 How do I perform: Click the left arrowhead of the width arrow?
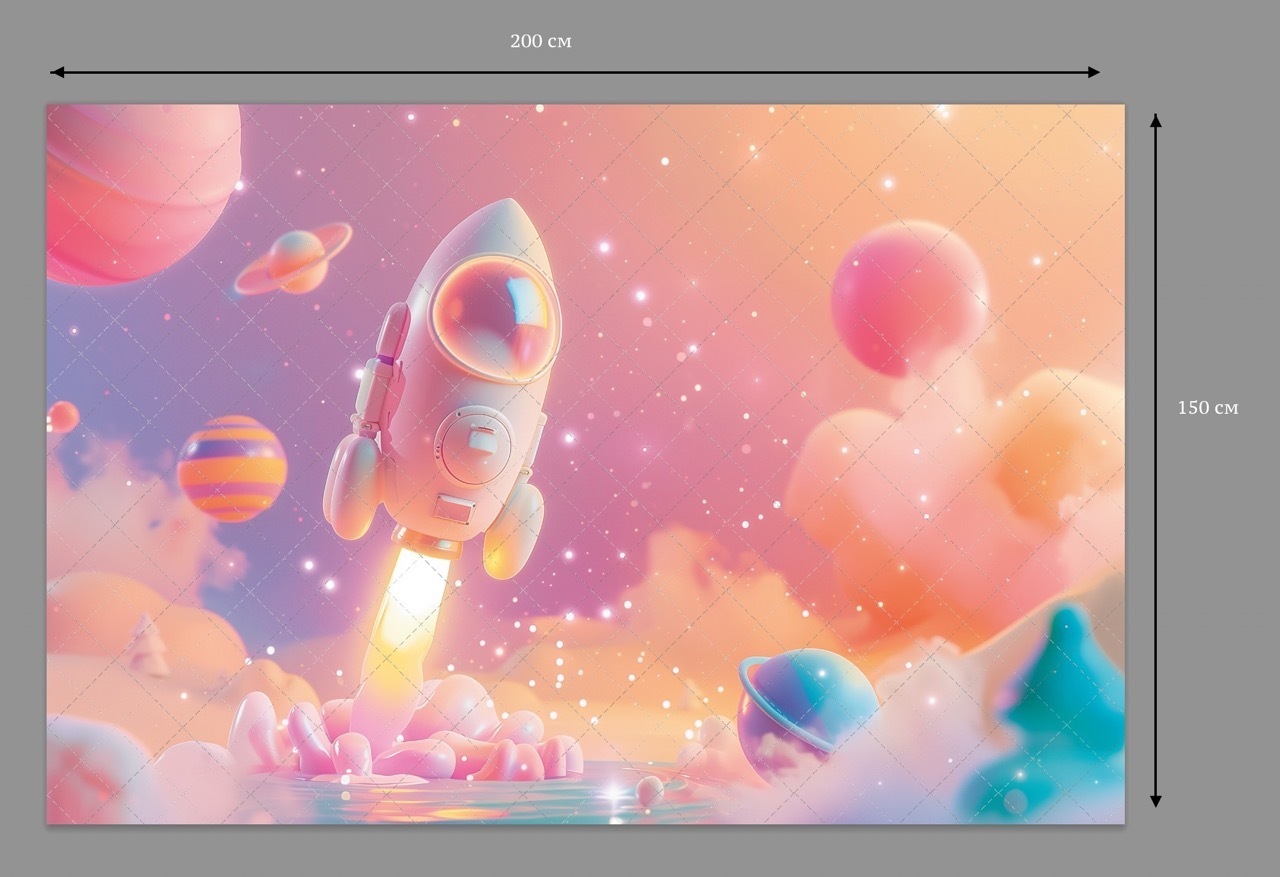[x=57, y=72]
